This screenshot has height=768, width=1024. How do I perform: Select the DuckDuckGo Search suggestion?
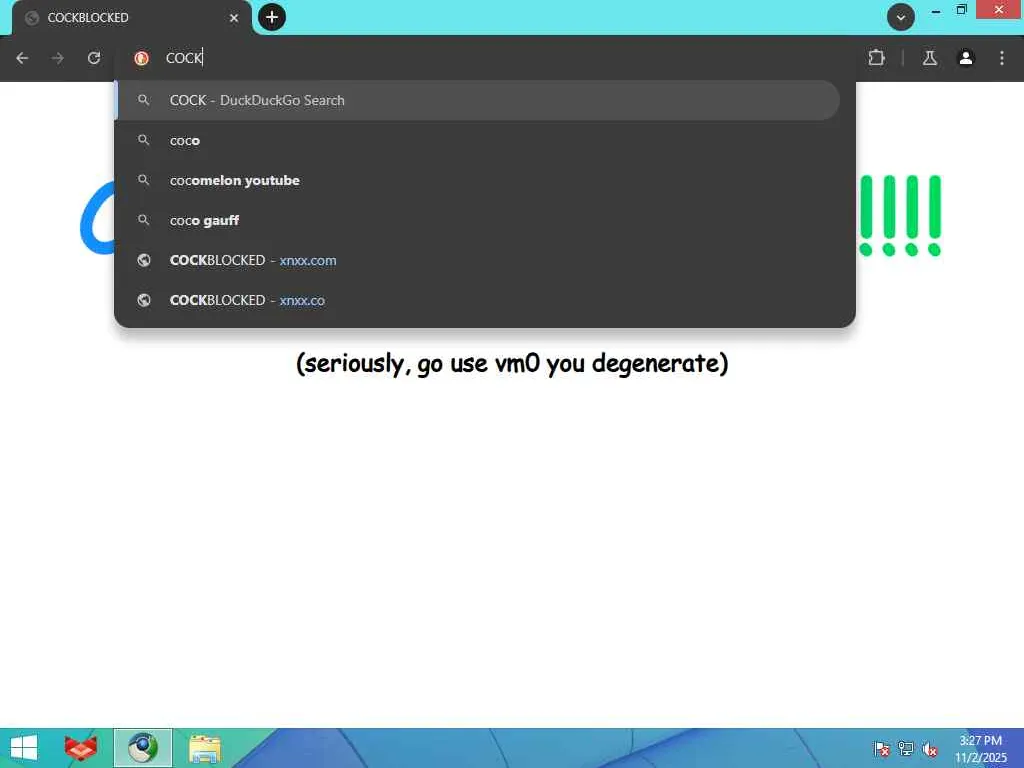[x=478, y=100]
